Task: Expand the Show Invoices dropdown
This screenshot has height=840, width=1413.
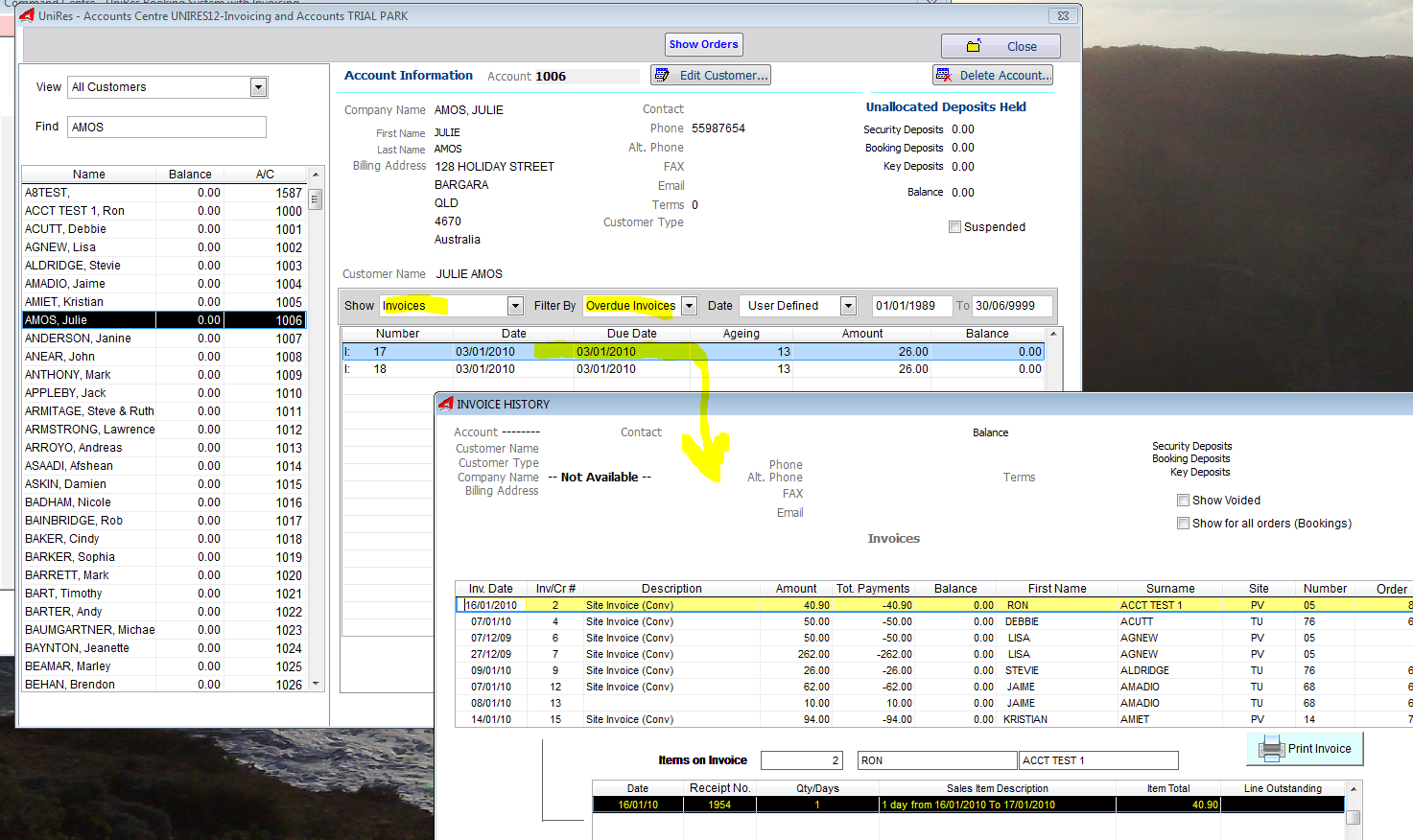Action: pyautogui.click(x=515, y=306)
